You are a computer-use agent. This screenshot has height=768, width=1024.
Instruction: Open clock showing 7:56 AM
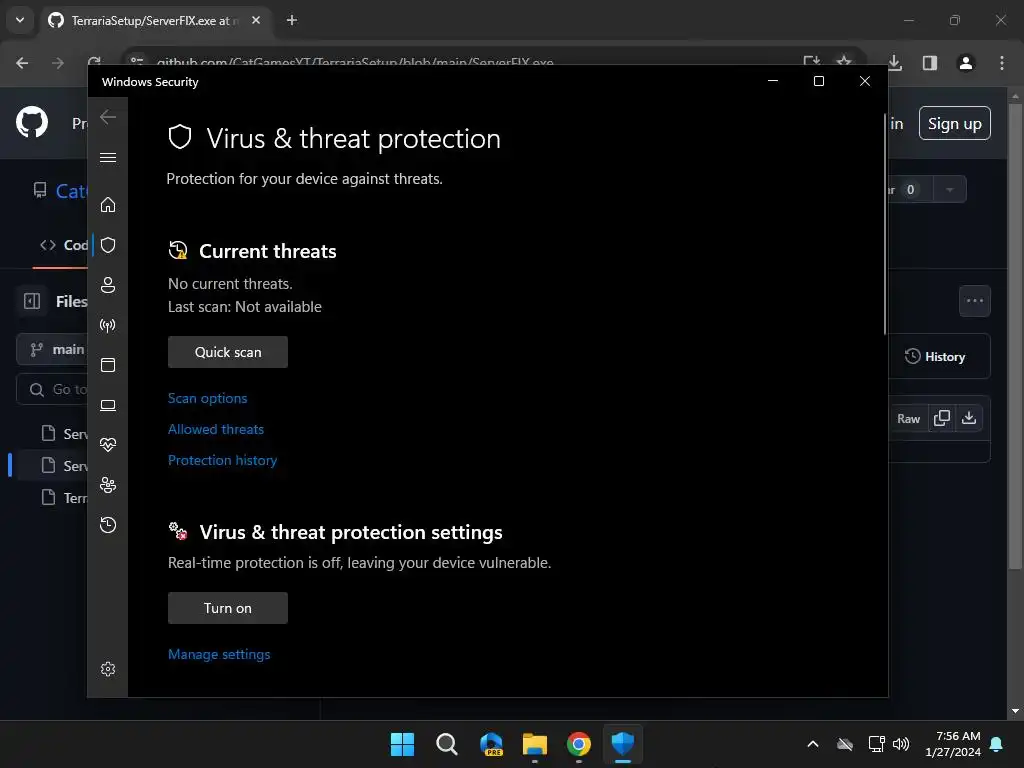tap(953, 744)
